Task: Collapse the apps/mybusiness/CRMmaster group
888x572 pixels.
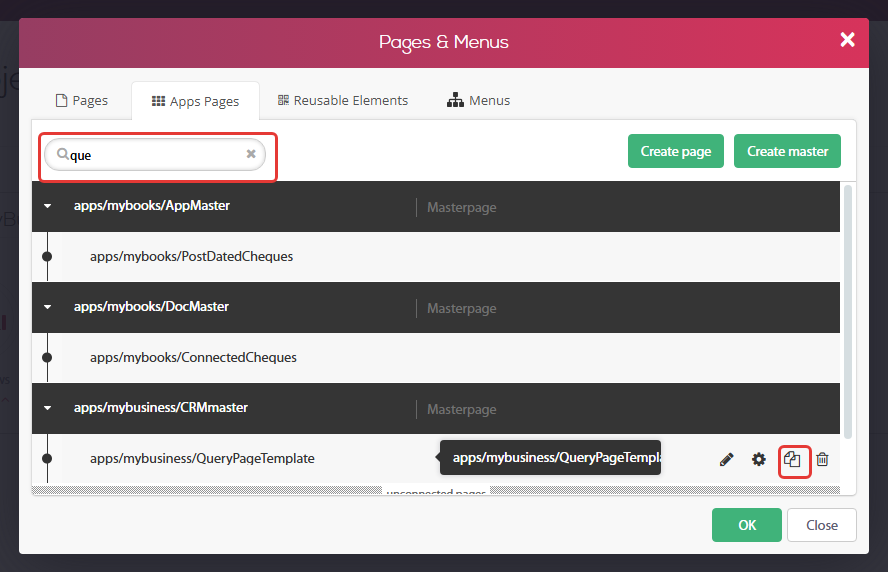Action: [48, 408]
